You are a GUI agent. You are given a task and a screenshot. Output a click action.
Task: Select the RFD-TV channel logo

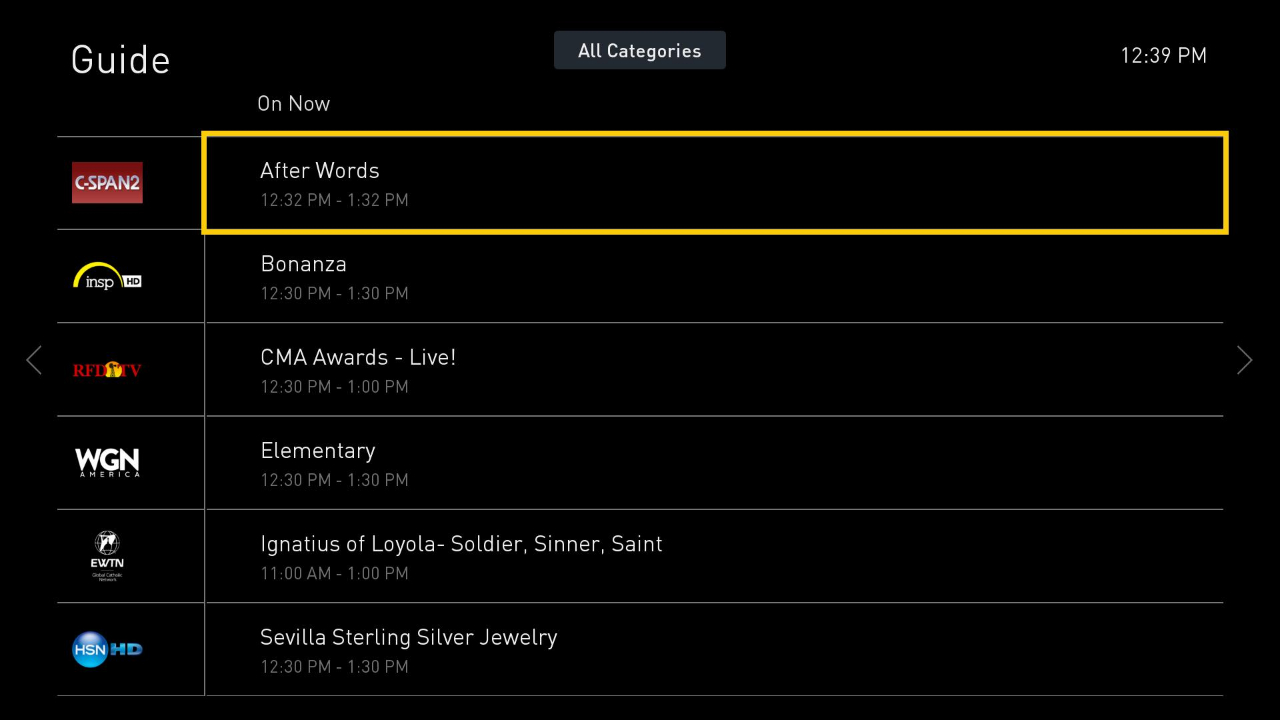pos(107,369)
